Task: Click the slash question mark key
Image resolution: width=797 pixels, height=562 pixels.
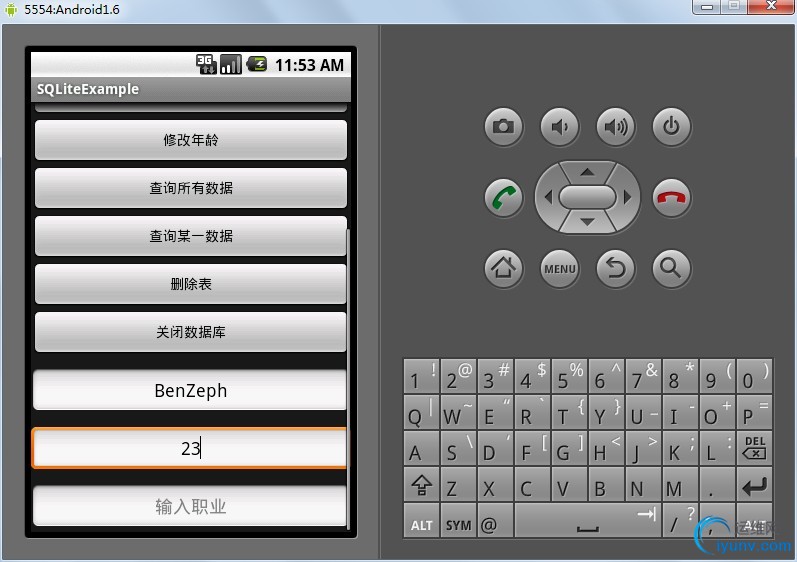Action: click(x=680, y=521)
